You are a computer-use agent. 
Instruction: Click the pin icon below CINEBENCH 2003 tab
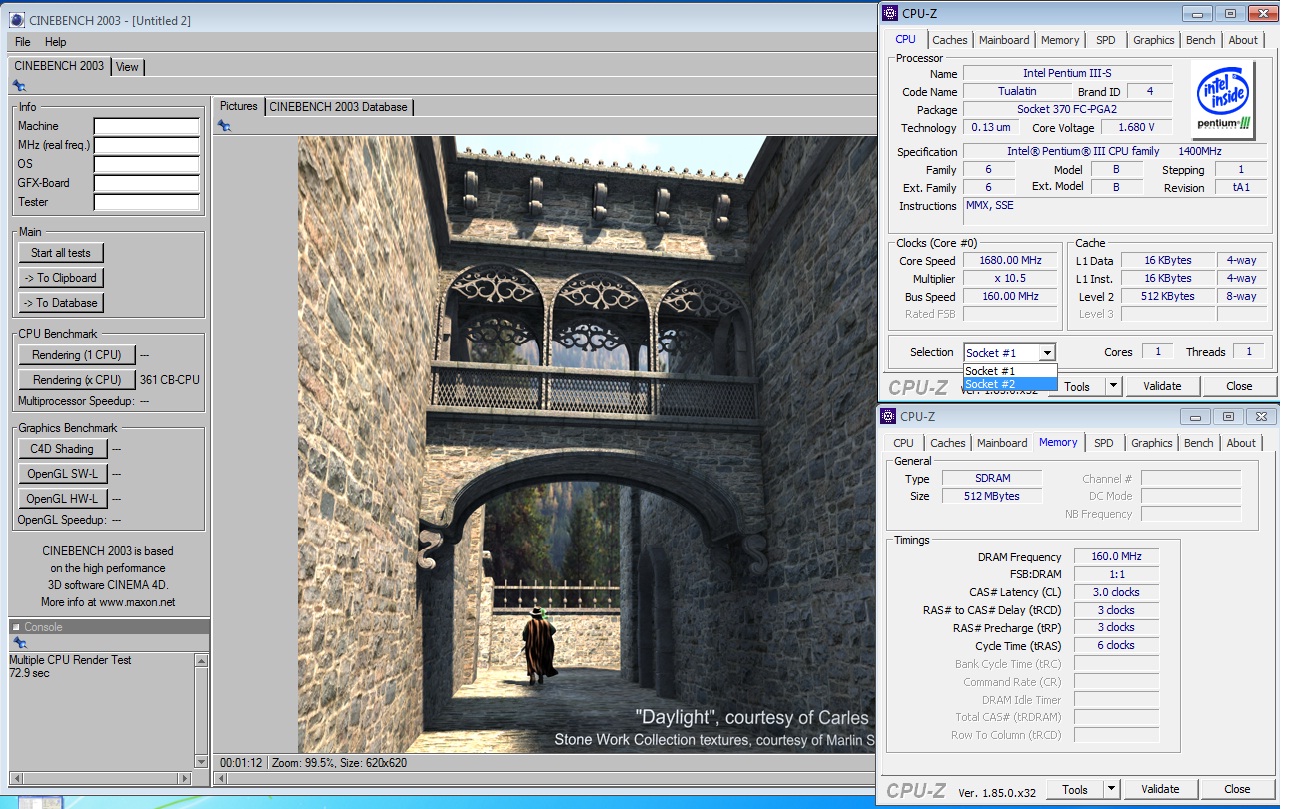point(19,86)
